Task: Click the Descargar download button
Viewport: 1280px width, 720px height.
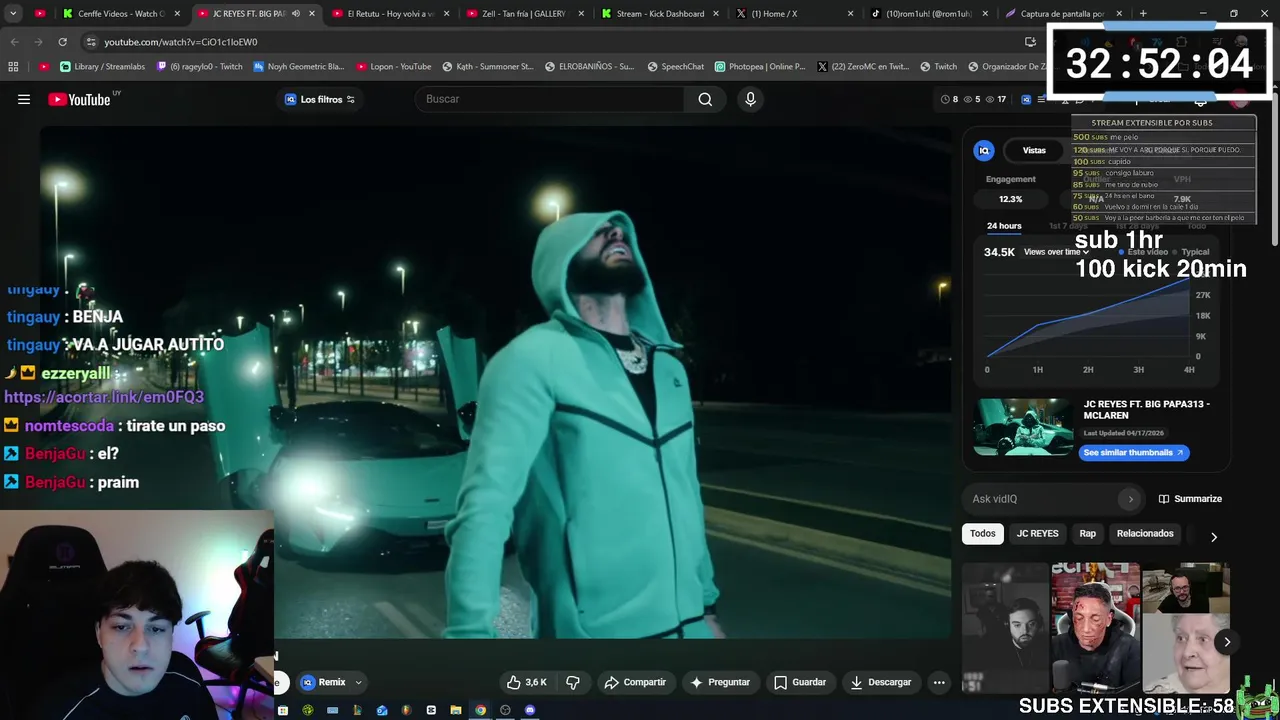Action: tap(881, 682)
